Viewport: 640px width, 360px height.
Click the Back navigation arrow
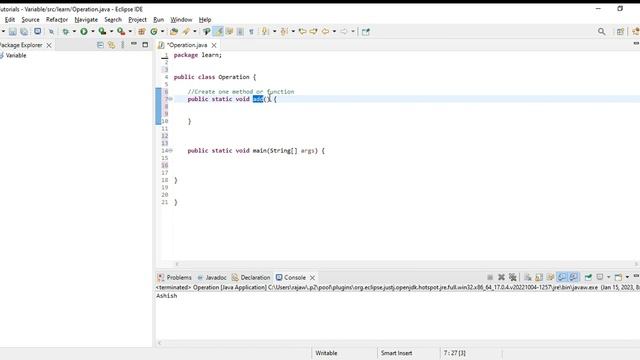325,31
